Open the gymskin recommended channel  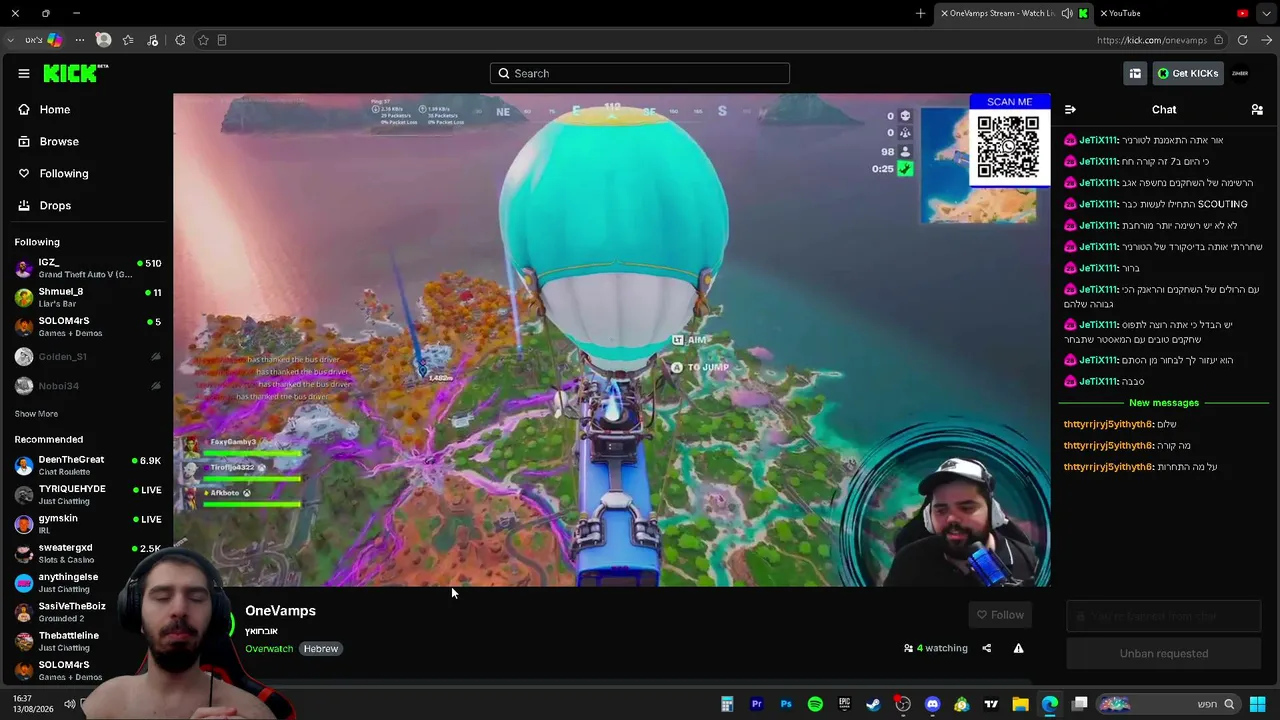[88, 524]
